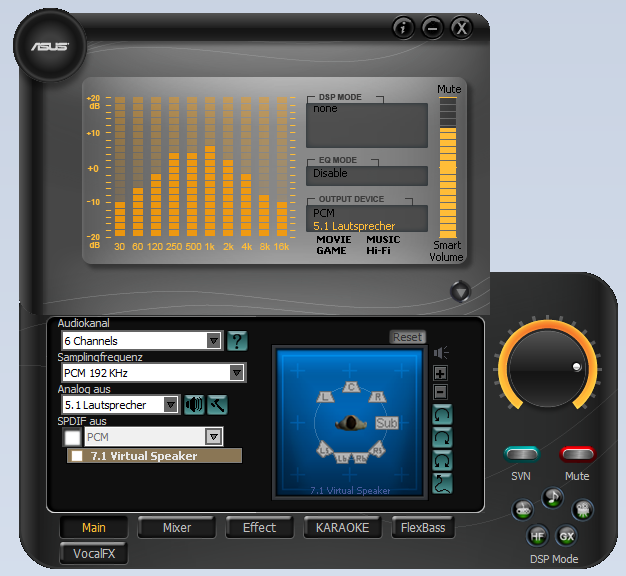Open the hammer speaker settings icon
Image resolution: width=626 pixels, height=576 pixels.
218,405
